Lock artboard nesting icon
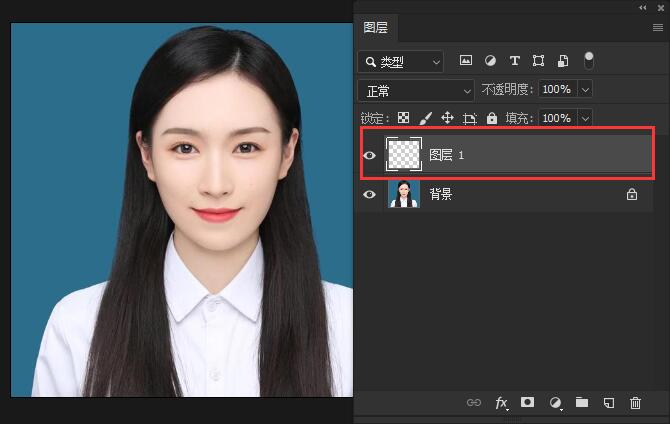Image resolution: width=670 pixels, height=424 pixels. coord(470,118)
